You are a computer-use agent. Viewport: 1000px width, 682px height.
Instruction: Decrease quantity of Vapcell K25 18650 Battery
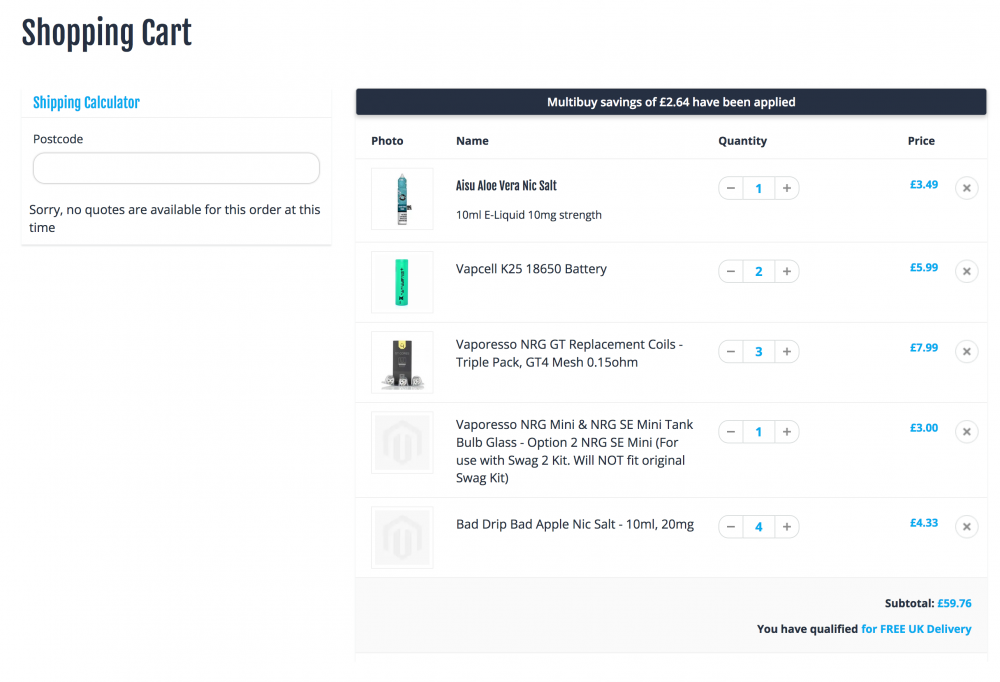tap(731, 271)
